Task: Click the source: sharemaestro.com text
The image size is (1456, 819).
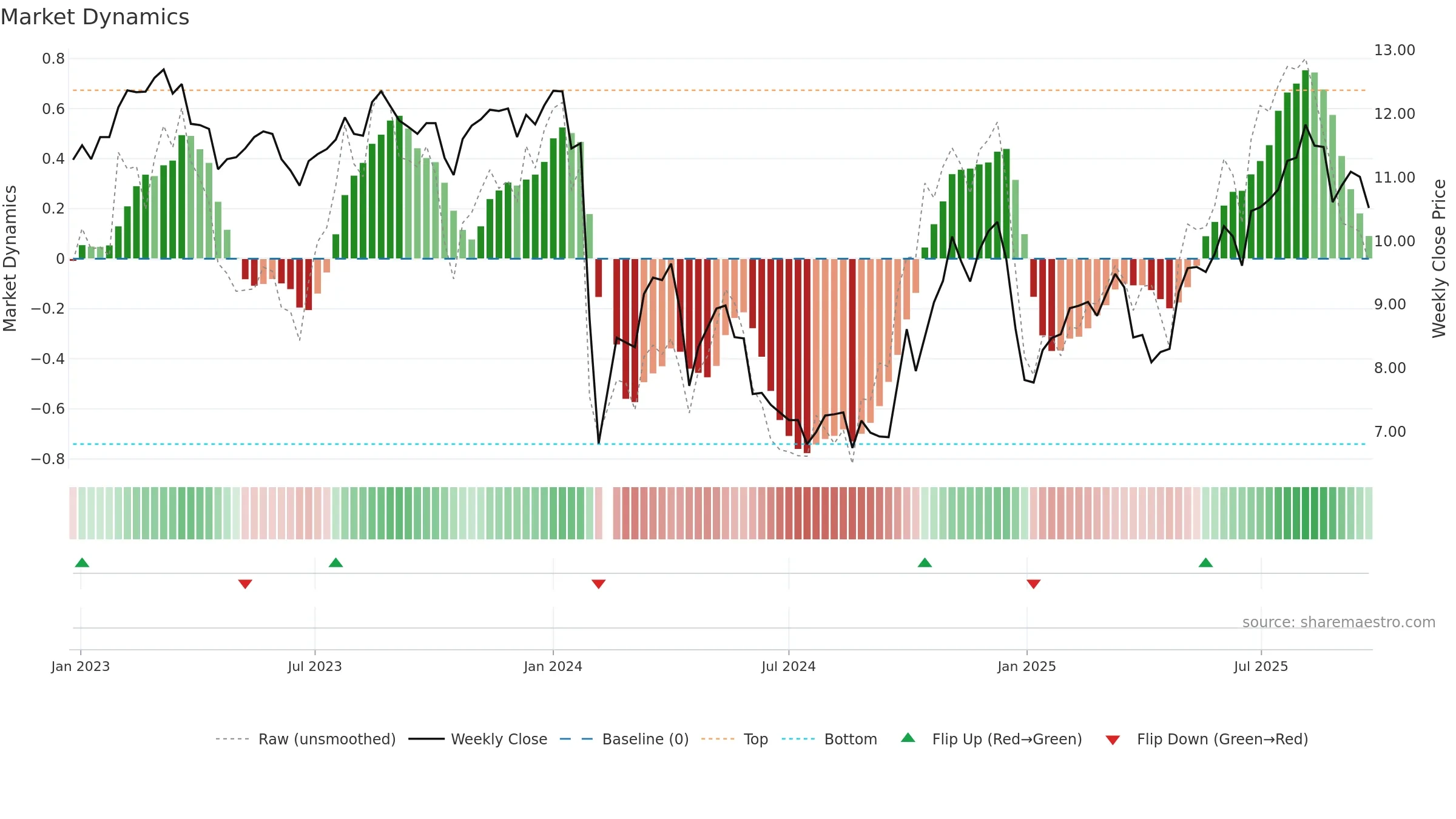Action: (1339, 622)
